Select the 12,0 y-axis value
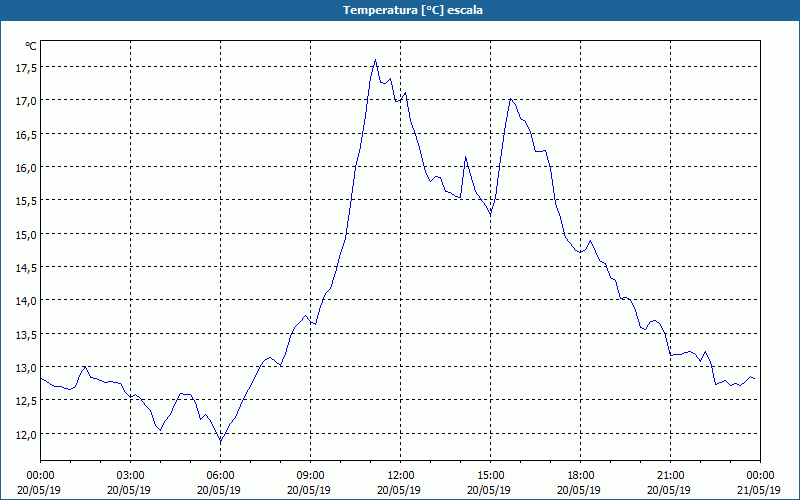Image resolution: width=800 pixels, height=500 pixels. coord(26,434)
